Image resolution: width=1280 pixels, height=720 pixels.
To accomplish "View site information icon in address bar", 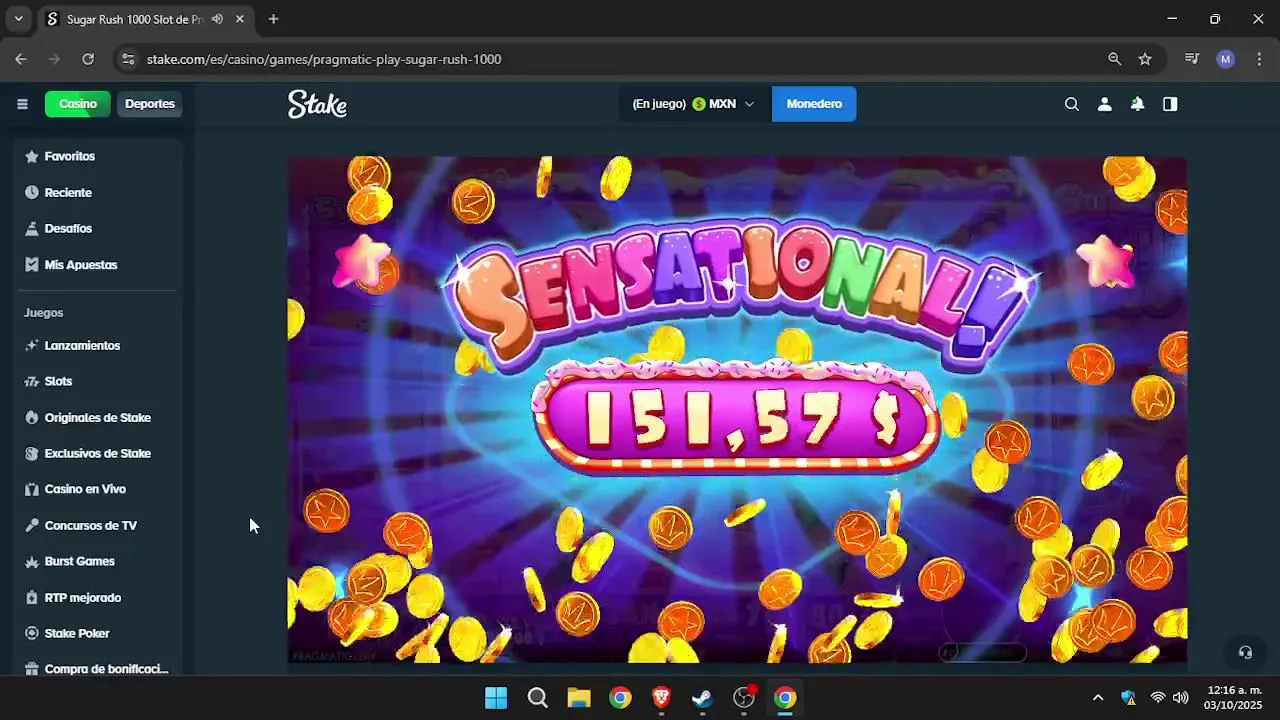I will coord(127,59).
